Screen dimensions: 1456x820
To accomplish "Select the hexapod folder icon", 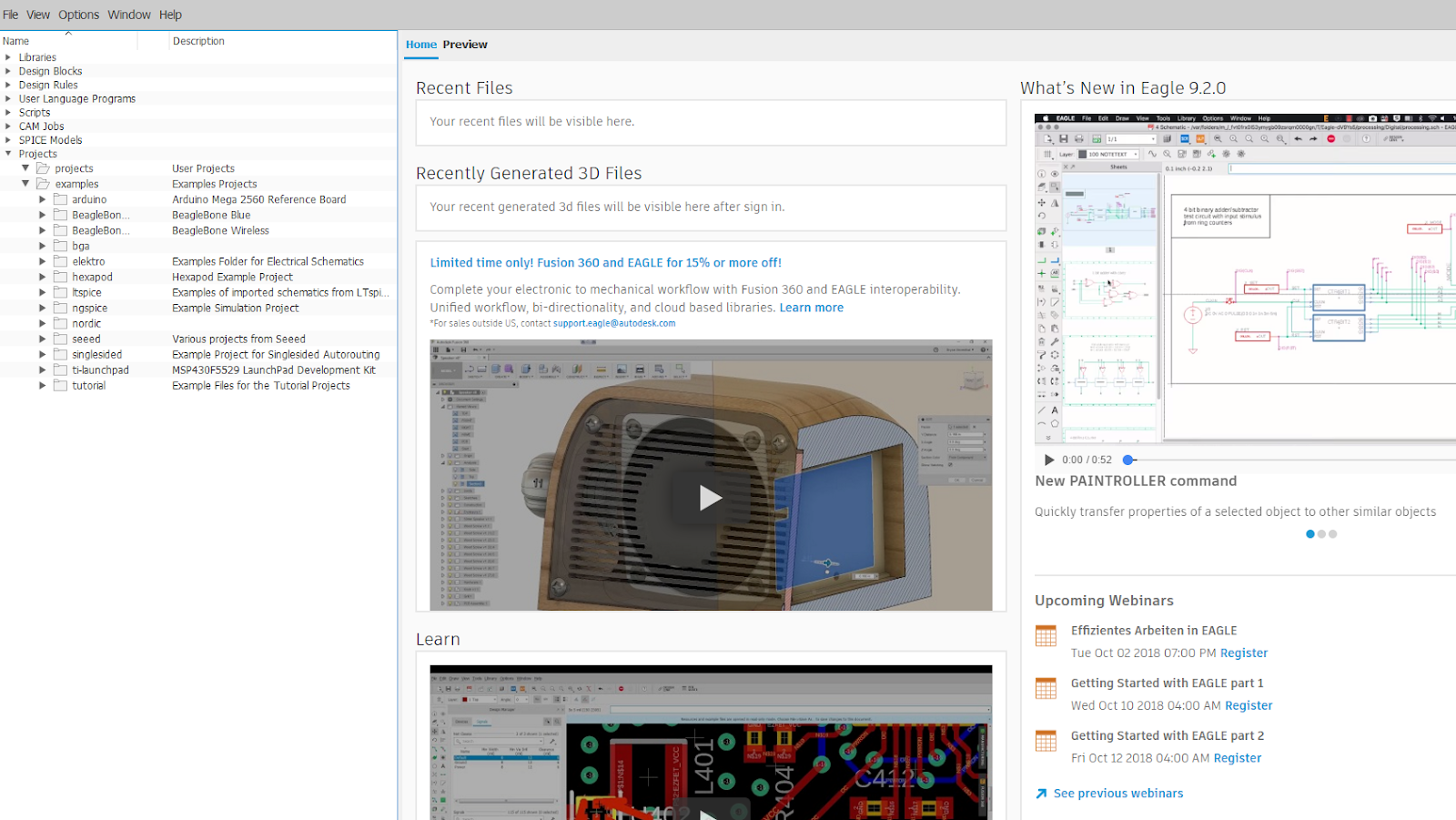I will pos(61,277).
